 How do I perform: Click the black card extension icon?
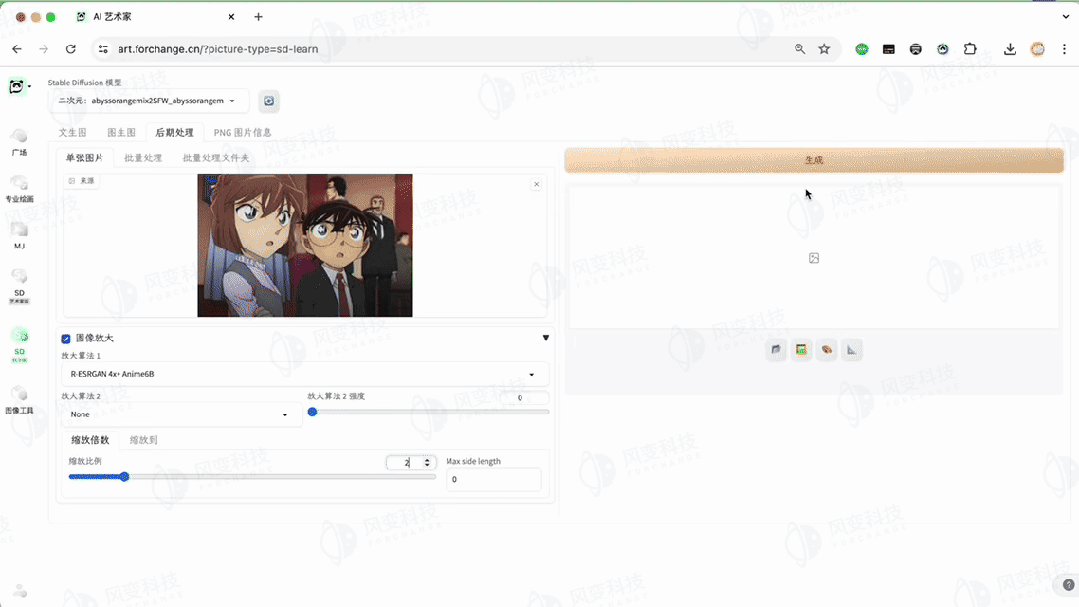click(x=888, y=49)
